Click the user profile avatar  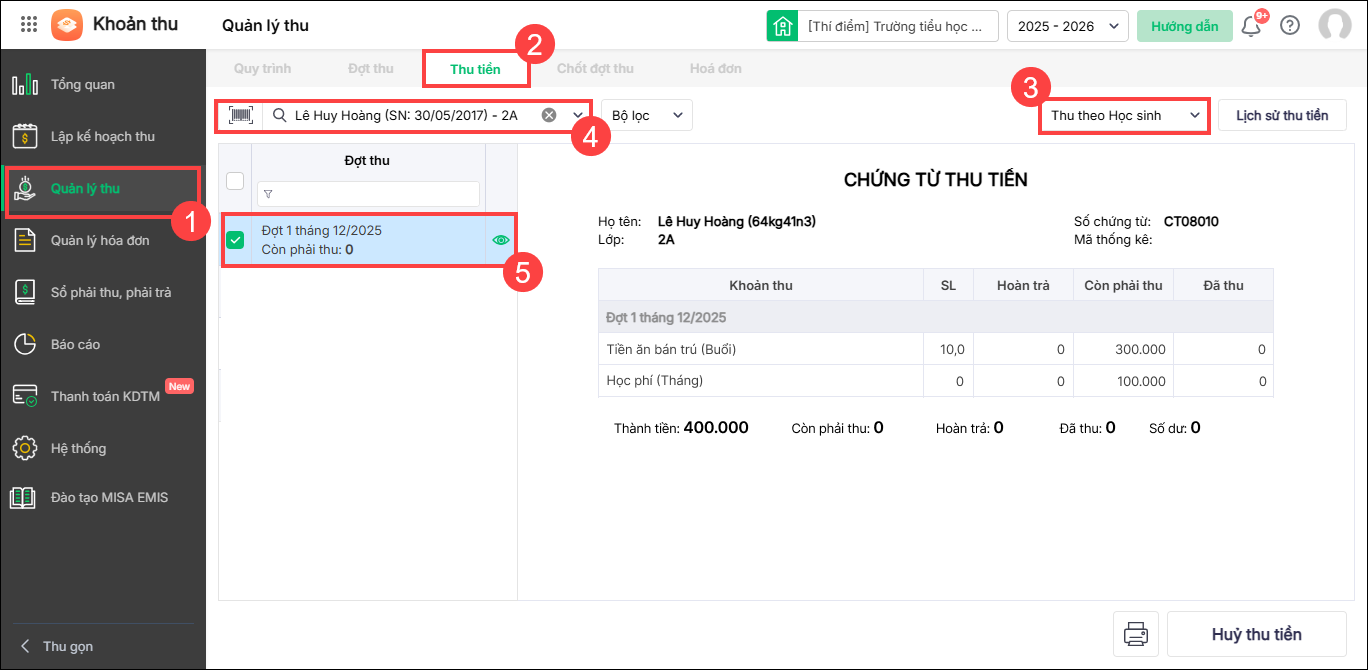(1334, 26)
